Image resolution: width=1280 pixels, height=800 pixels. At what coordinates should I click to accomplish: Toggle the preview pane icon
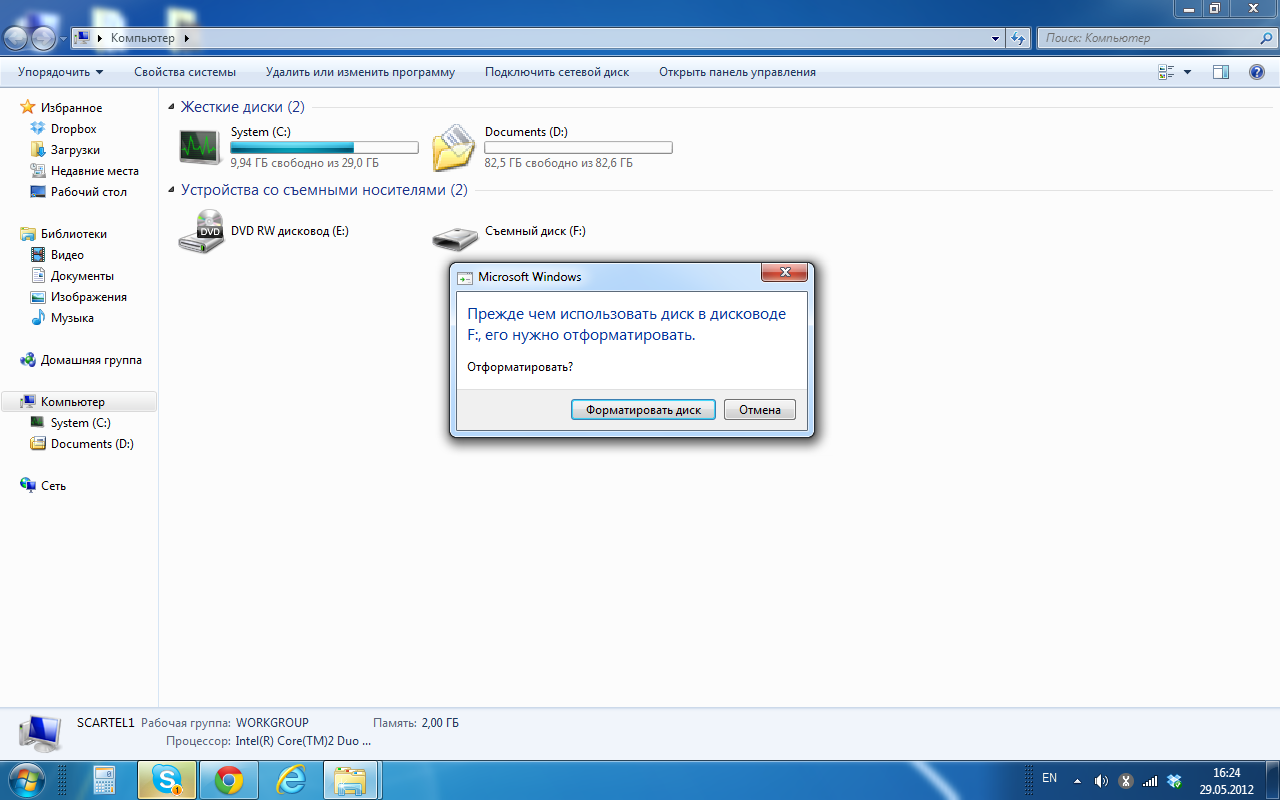[x=1220, y=72]
